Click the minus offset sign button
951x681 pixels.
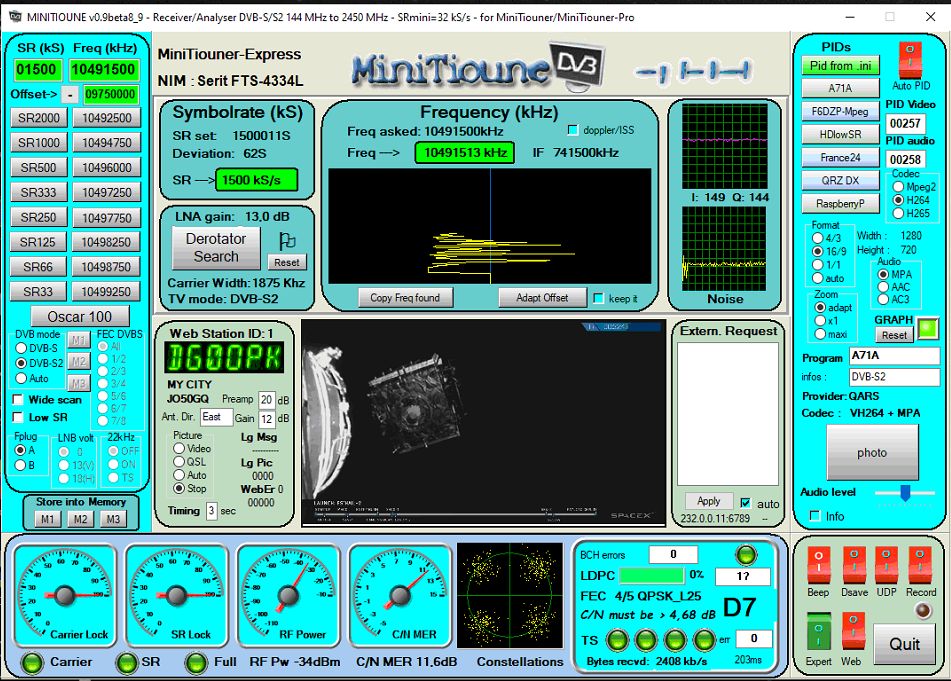(70, 95)
